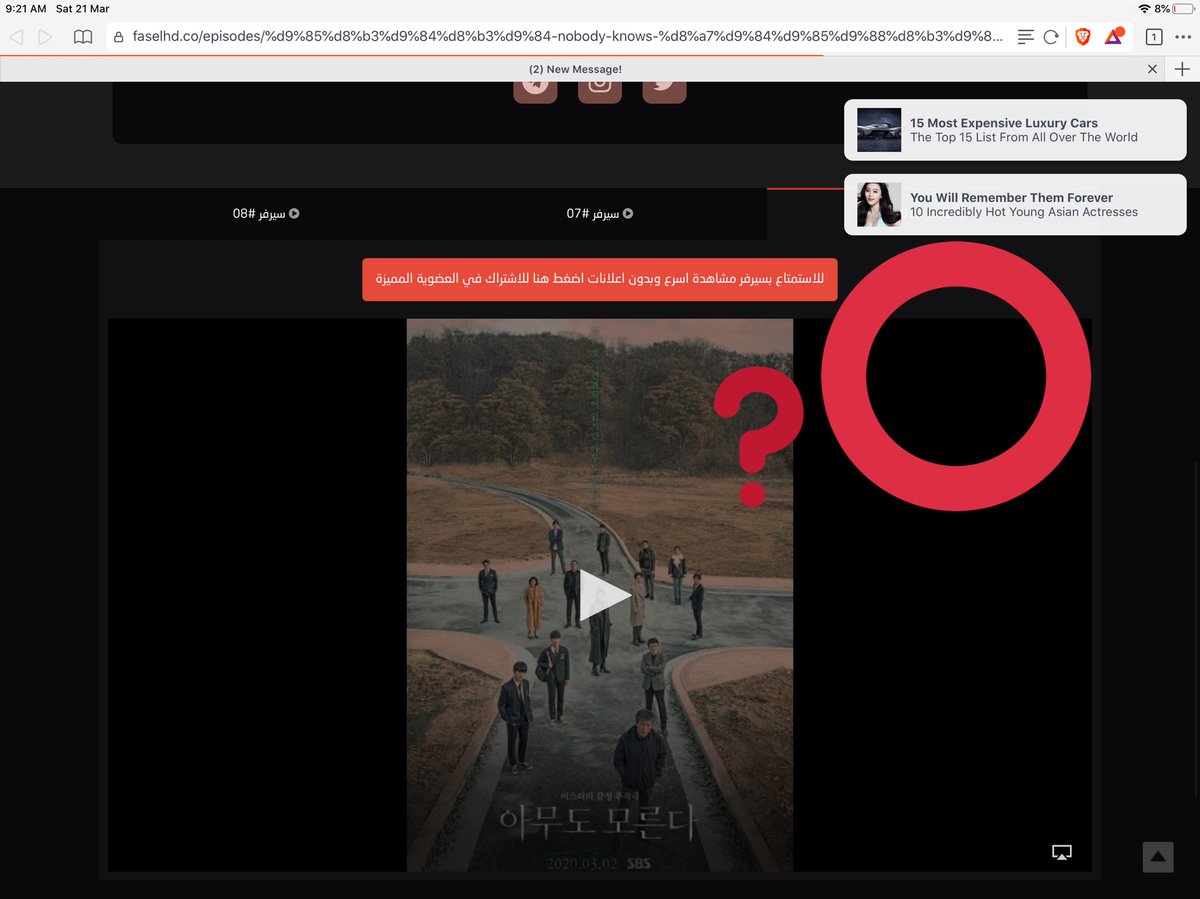1200x899 pixels.
Task: Click "10 Incredibly Hot Young Asian Actresses" text
Action: click(x=1024, y=212)
